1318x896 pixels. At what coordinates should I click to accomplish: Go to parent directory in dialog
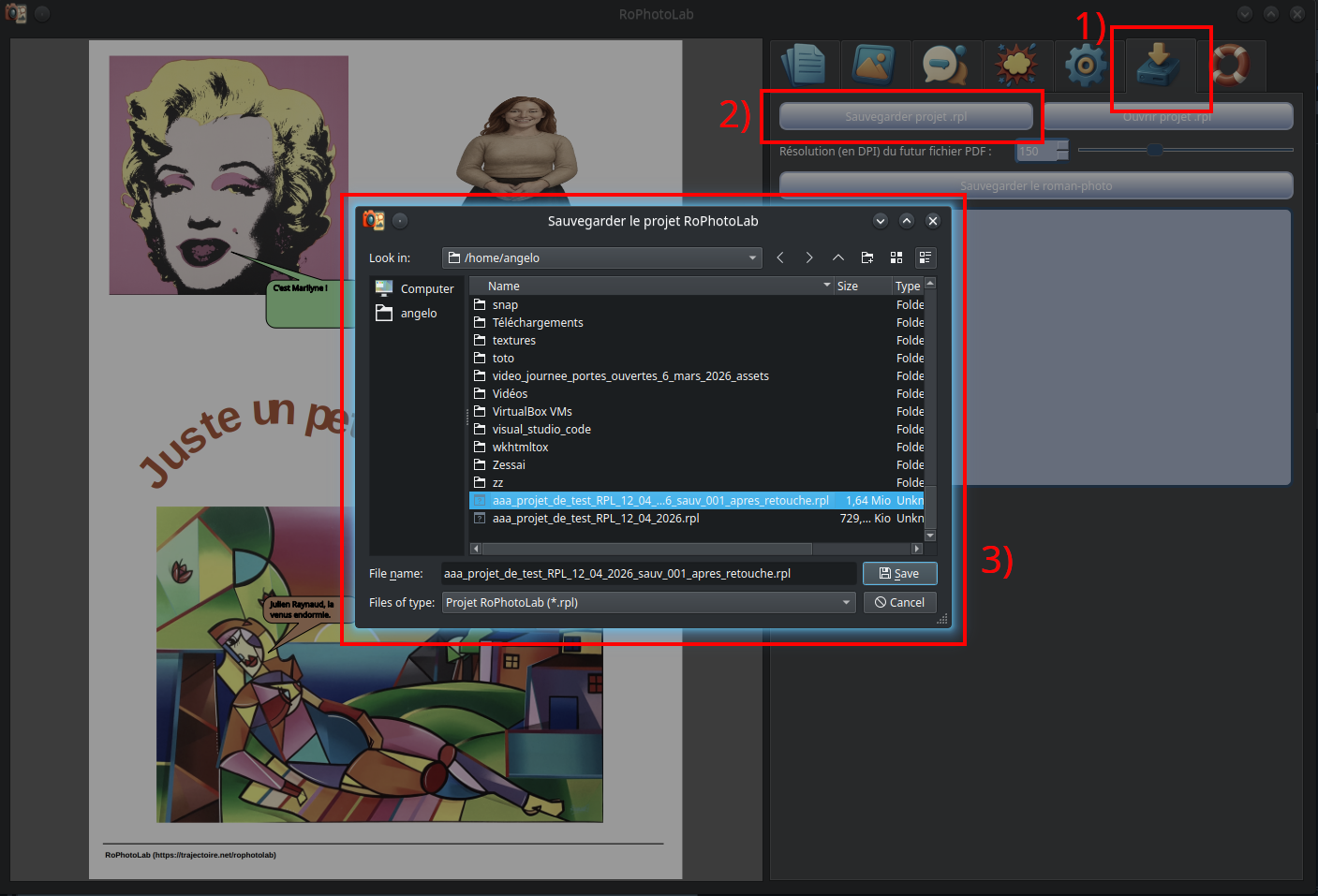(x=838, y=257)
